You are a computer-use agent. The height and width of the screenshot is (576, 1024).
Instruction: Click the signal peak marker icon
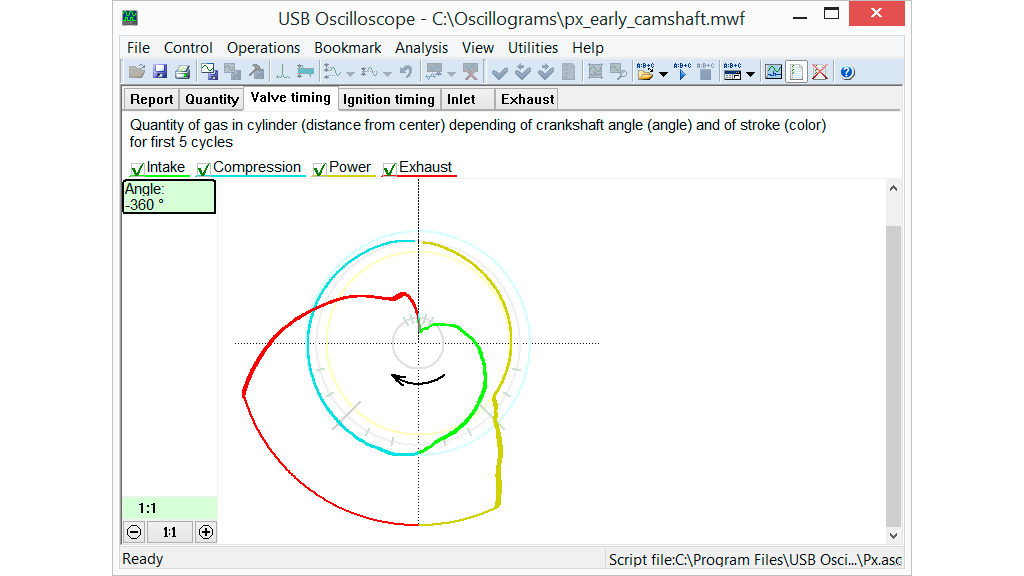pos(282,72)
